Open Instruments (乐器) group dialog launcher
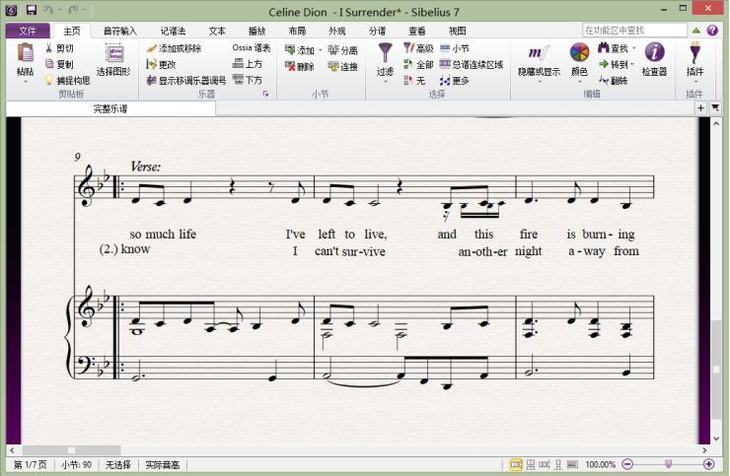This screenshot has height=476, width=730. pyautogui.click(x=266, y=94)
